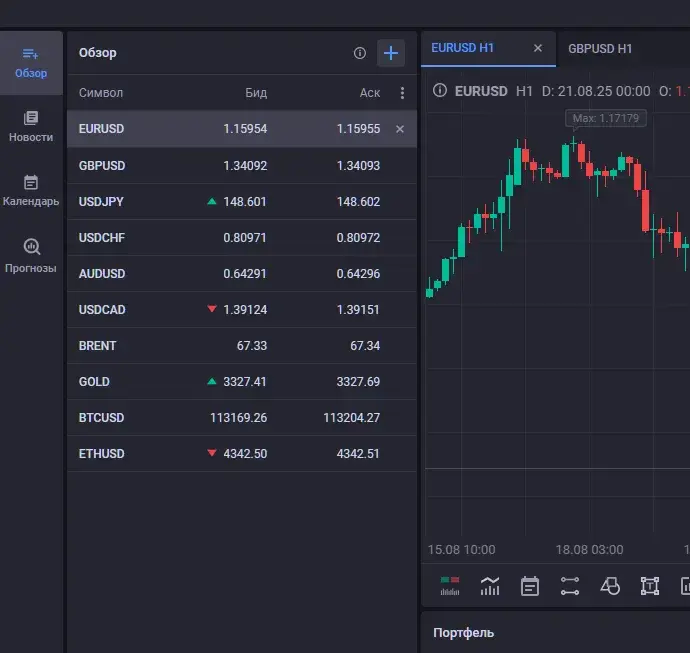Click the Аск column header
This screenshot has width=690, height=653.
[370, 93]
